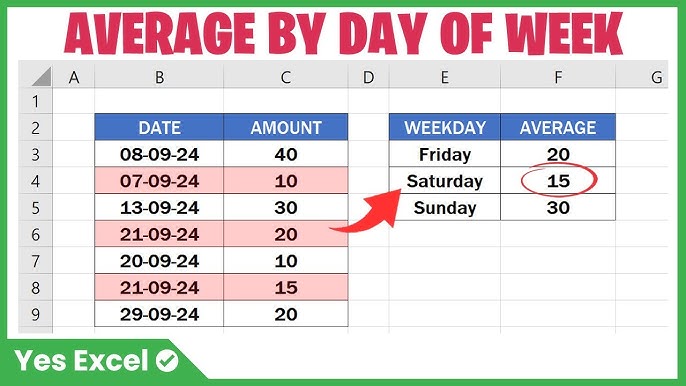Screen dimensions: 686x386
Task: Select the circled Saturday average 15 cell
Action: tap(558, 180)
